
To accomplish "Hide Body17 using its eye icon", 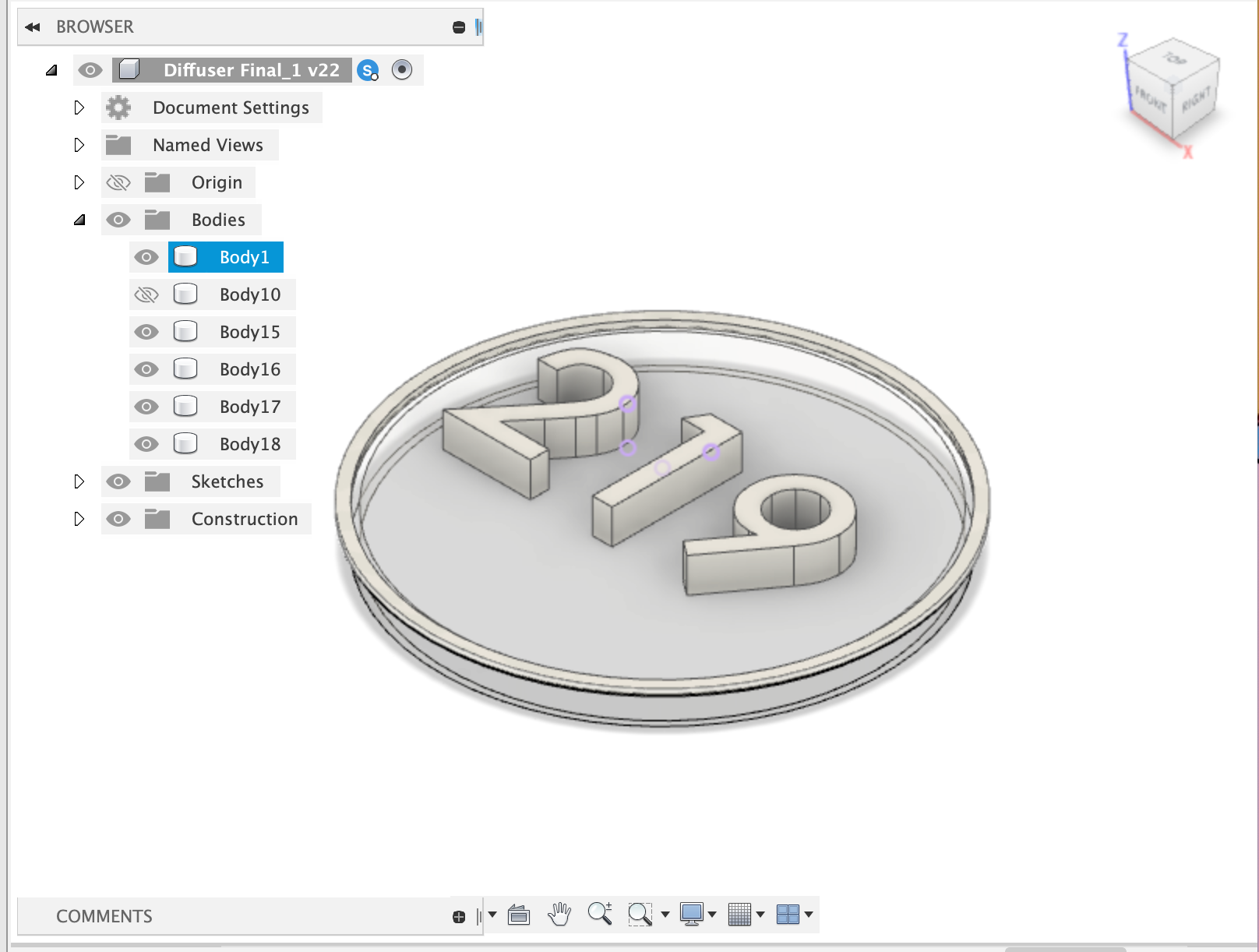I will point(146,407).
